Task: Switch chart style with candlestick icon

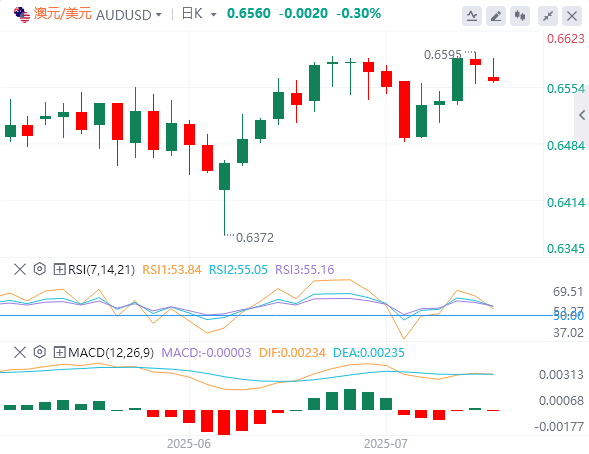Action: pos(520,16)
